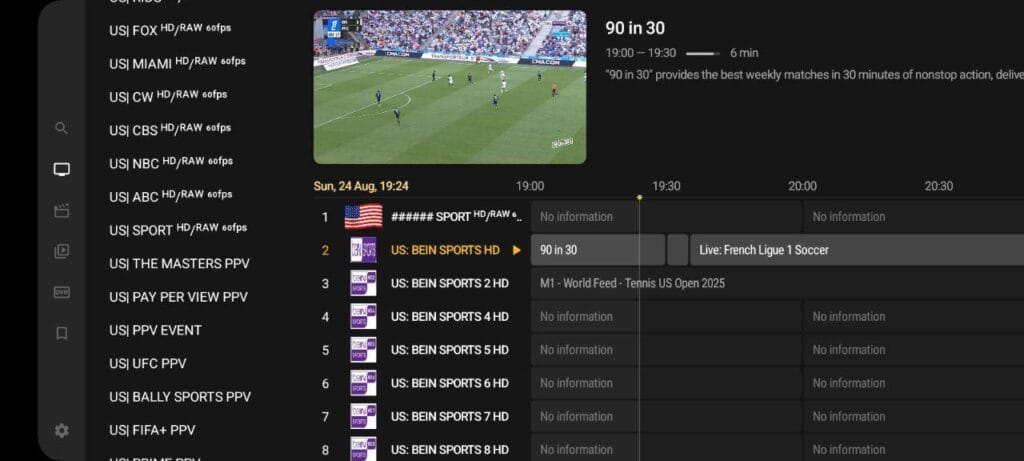Click the '90 in 30' program title heading
The image size is (1024, 461).
click(x=635, y=28)
